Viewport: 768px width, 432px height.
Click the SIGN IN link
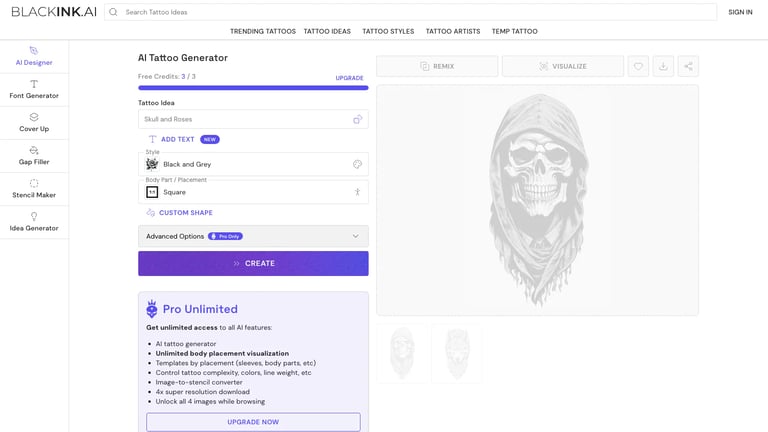[740, 12]
